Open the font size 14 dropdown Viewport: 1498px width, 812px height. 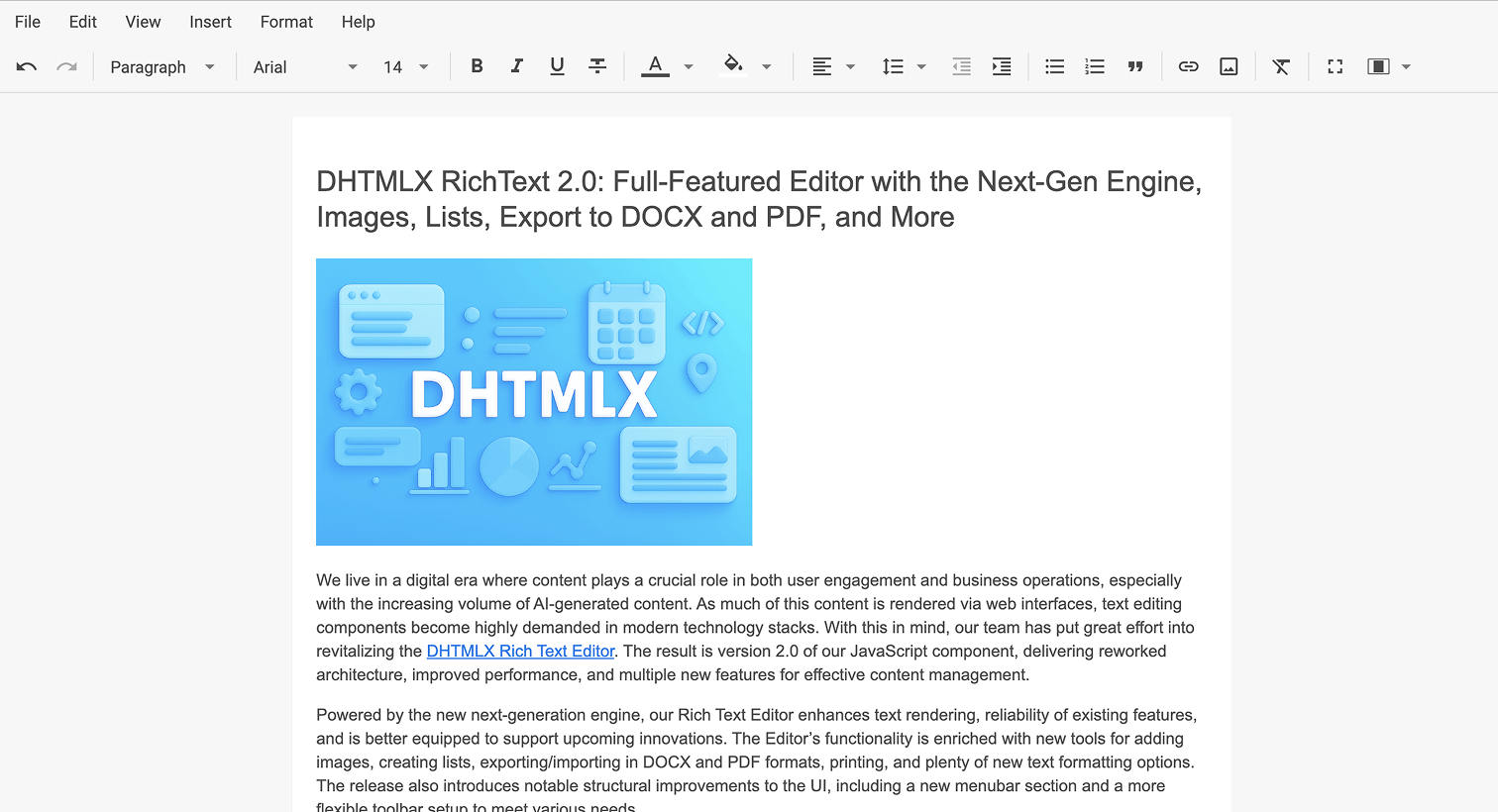[x=406, y=66]
